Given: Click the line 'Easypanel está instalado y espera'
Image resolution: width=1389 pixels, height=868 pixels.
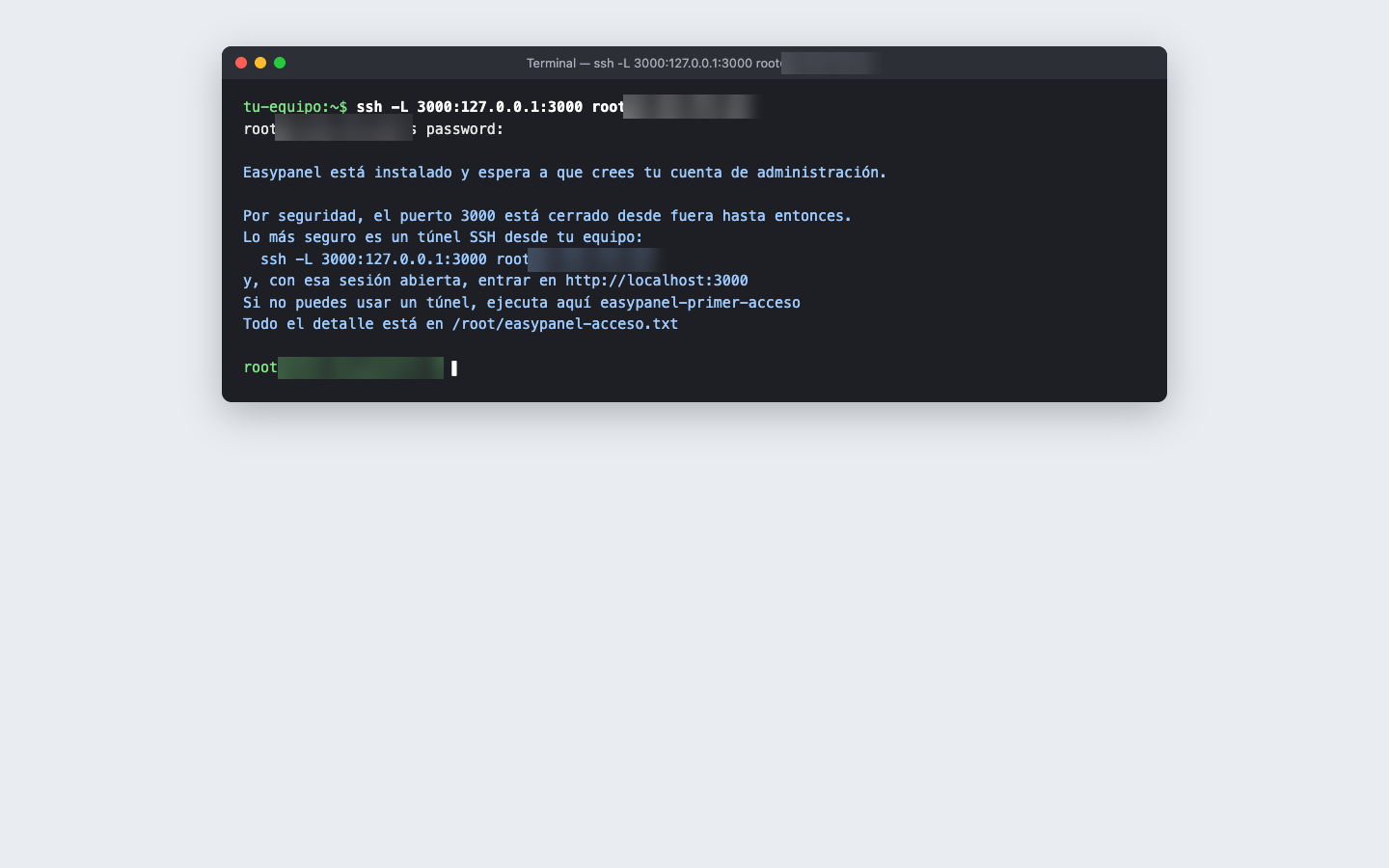Looking at the screenshot, I should [x=564, y=173].
